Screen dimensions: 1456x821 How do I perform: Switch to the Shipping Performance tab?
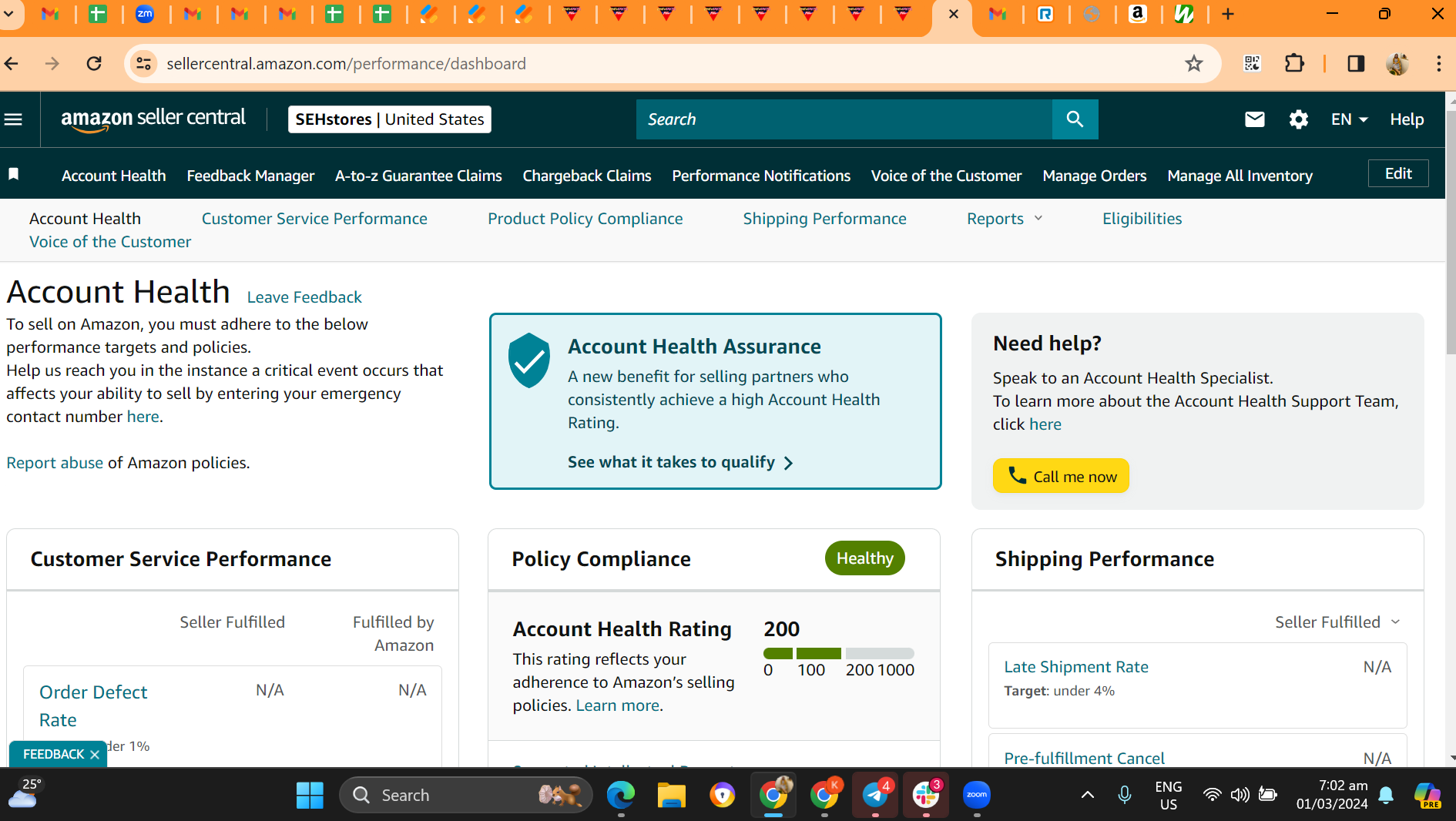824,219
